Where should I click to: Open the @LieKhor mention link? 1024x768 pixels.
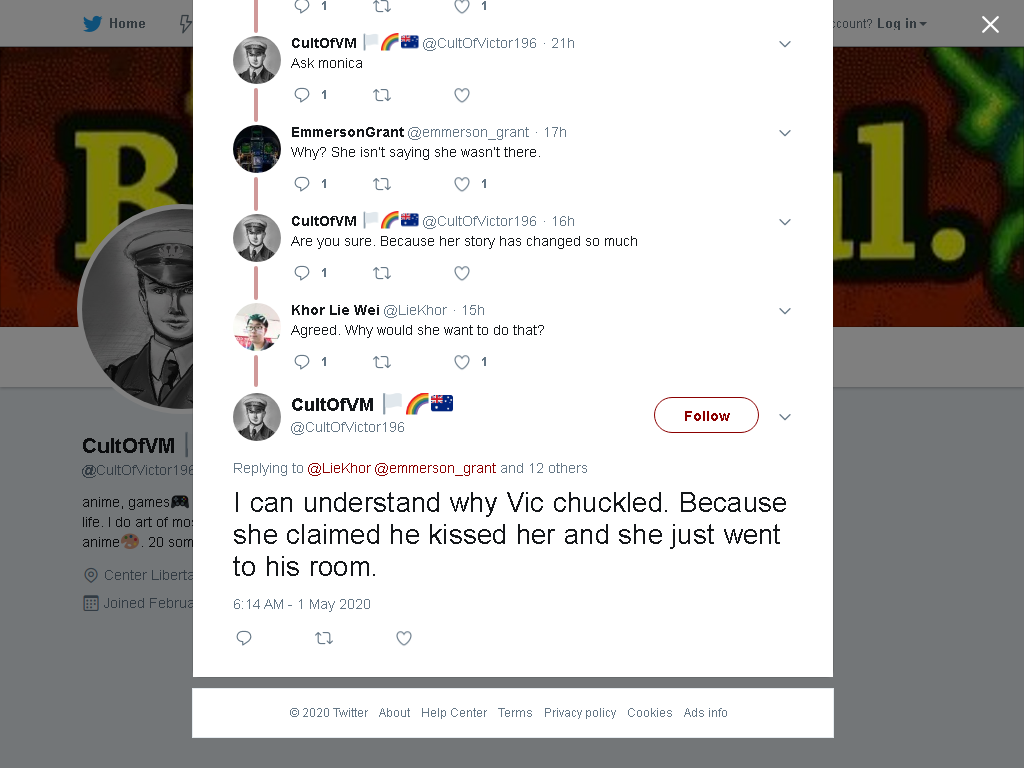click(x=339, y=468)
